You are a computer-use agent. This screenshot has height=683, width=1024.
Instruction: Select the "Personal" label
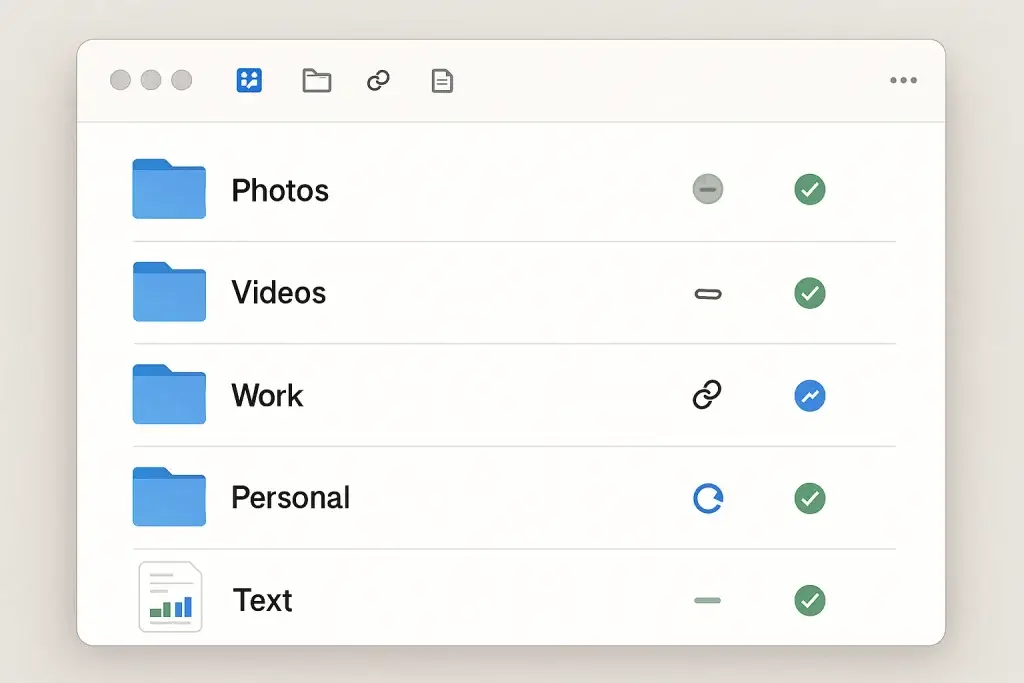click(291, 498)
